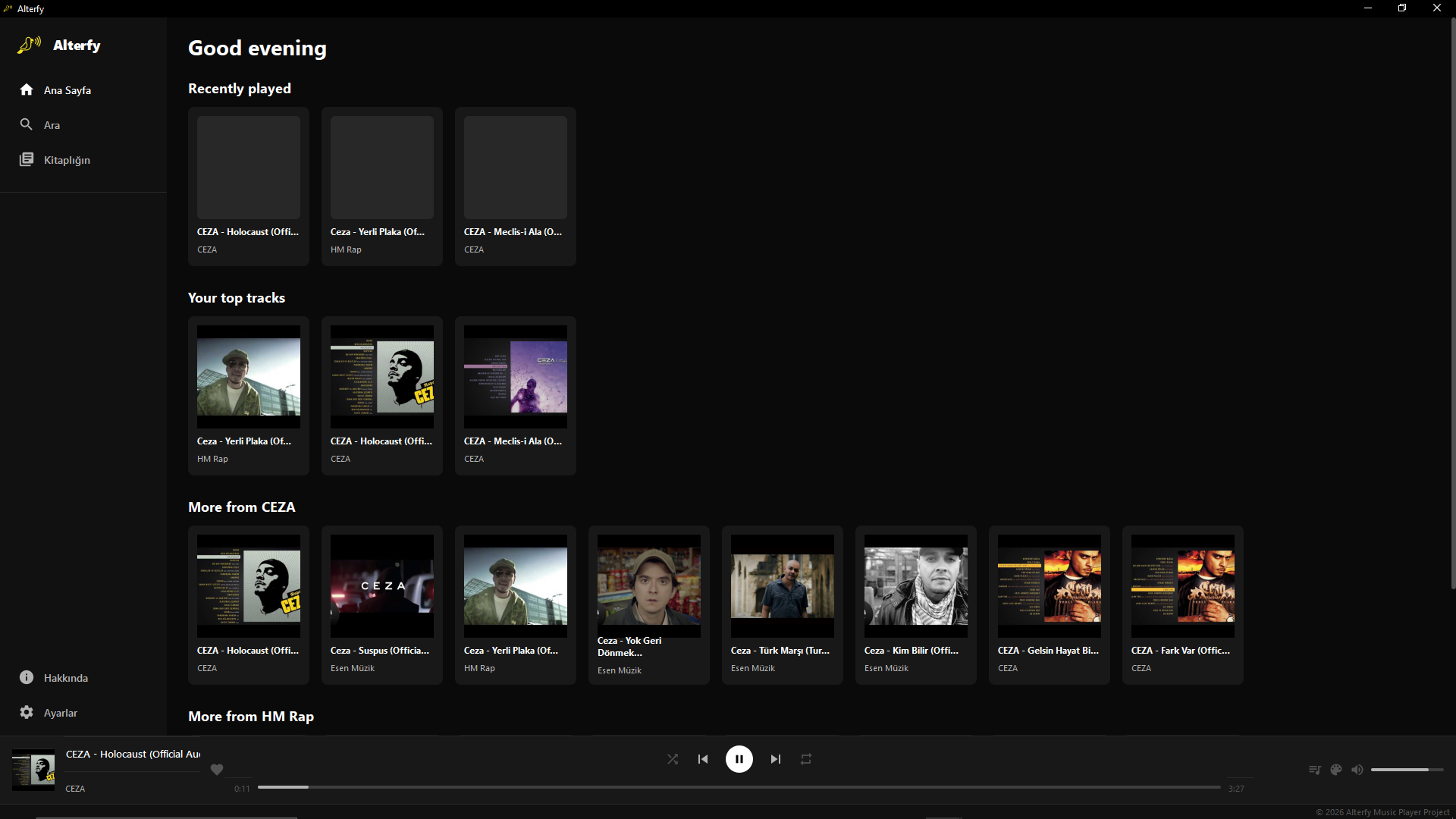The width and height of the screenshot is (1456, 819).
Task: Play Ceza - Yerli Plaka in top tracks
Action: (249, 396)
